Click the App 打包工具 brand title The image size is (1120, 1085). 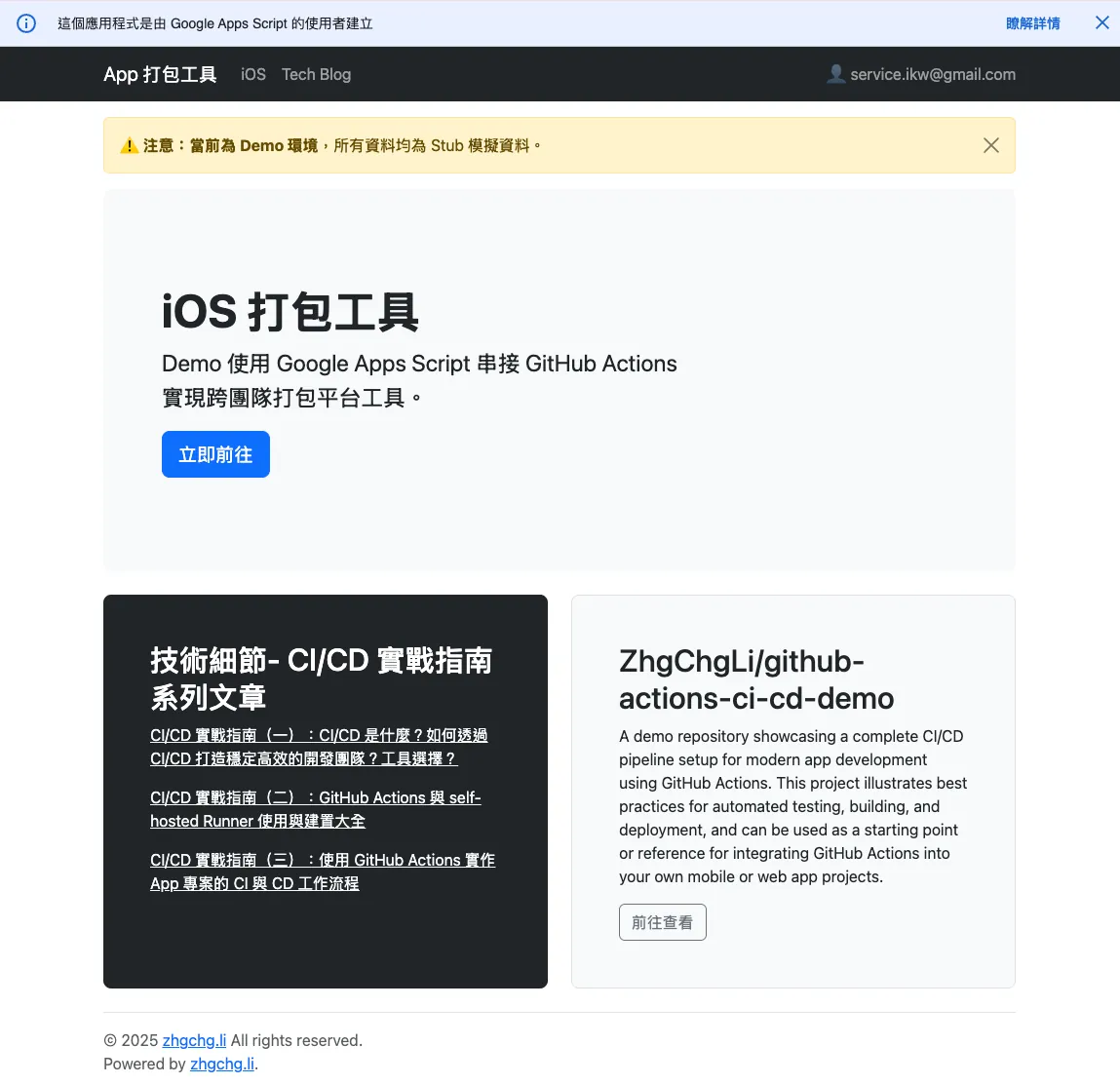pyautogui.click(x=160, y=74)
